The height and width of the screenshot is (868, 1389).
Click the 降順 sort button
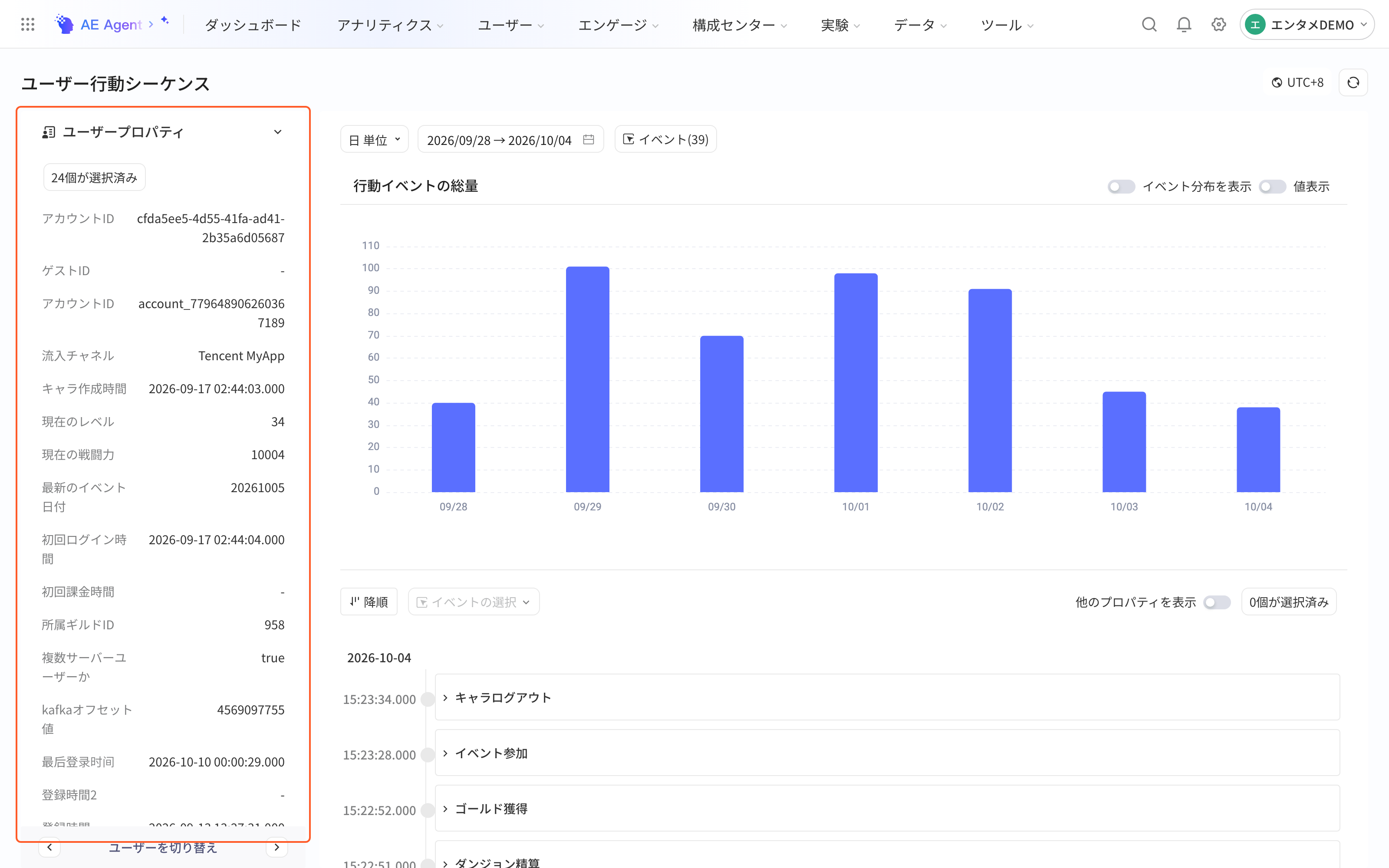pyautogui.click(x=369, y=602)
